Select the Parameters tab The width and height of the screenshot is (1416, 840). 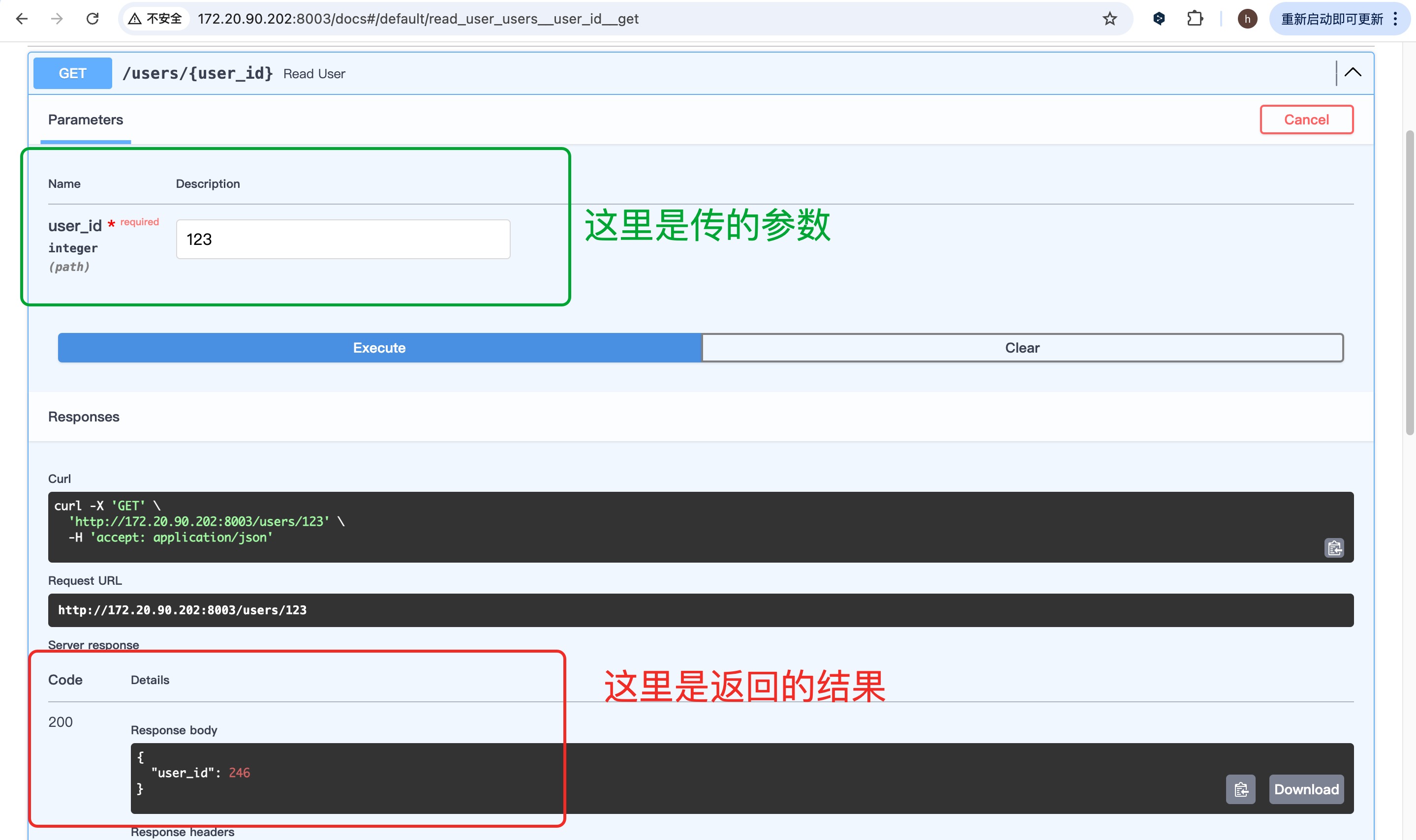pyautogui.click(x=86, y=120)
